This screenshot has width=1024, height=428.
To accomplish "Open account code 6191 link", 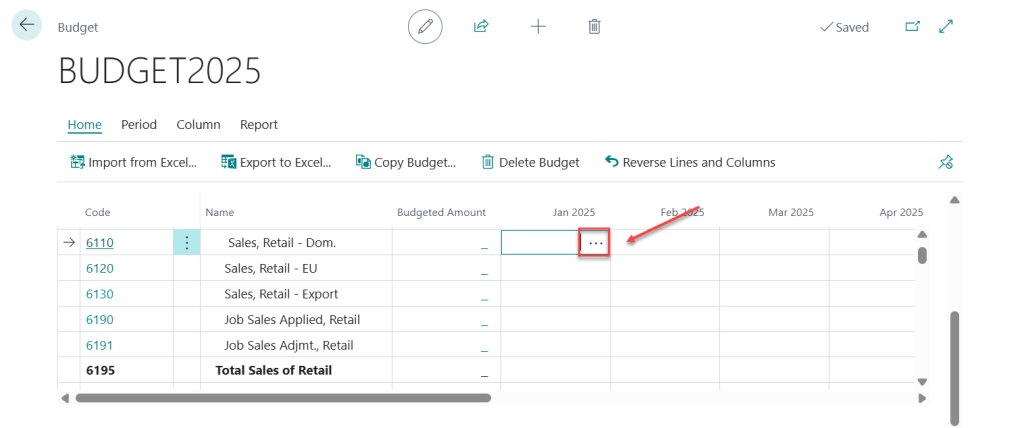I will coord(100,345).
